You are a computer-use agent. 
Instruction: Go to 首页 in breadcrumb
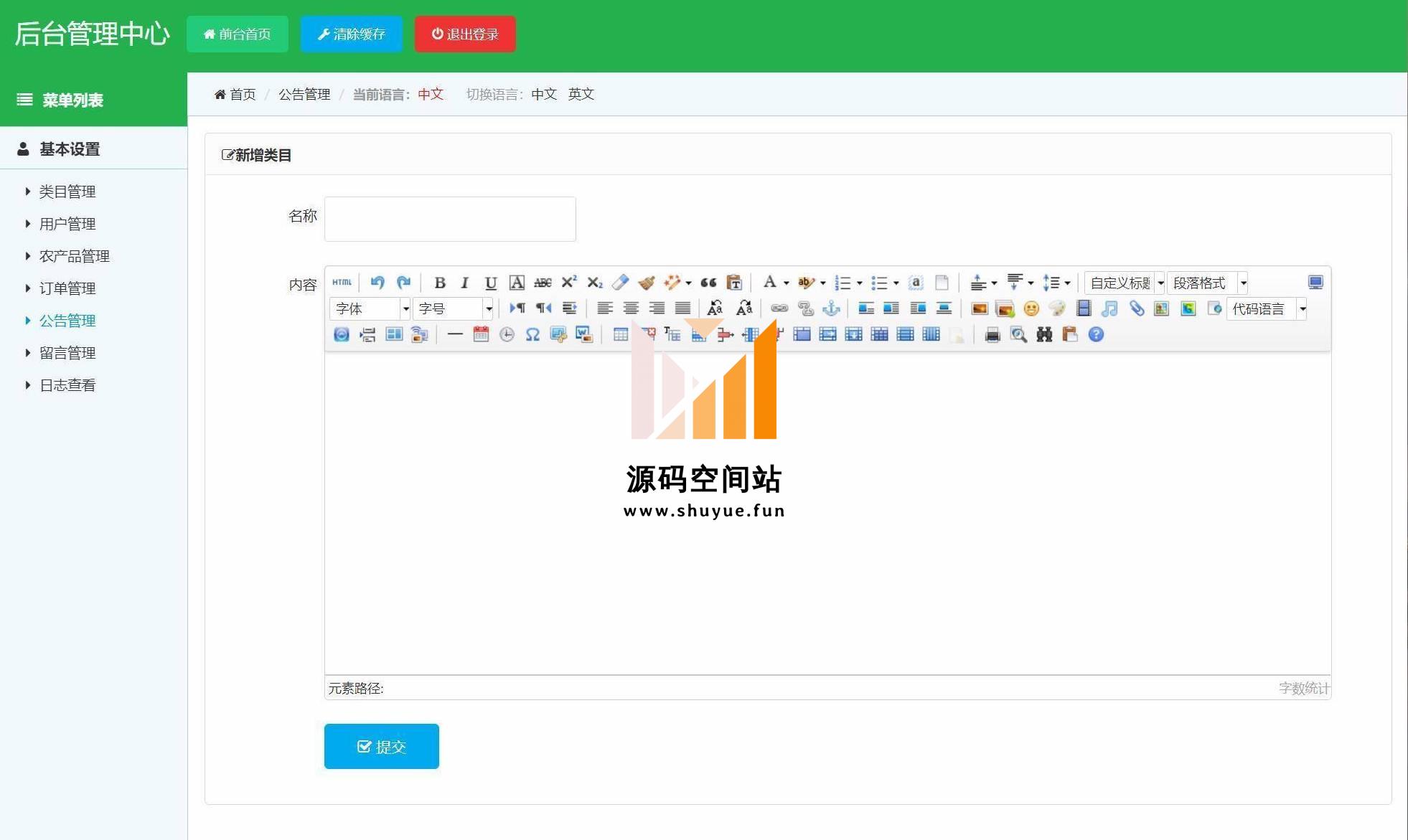coord(235,94)
